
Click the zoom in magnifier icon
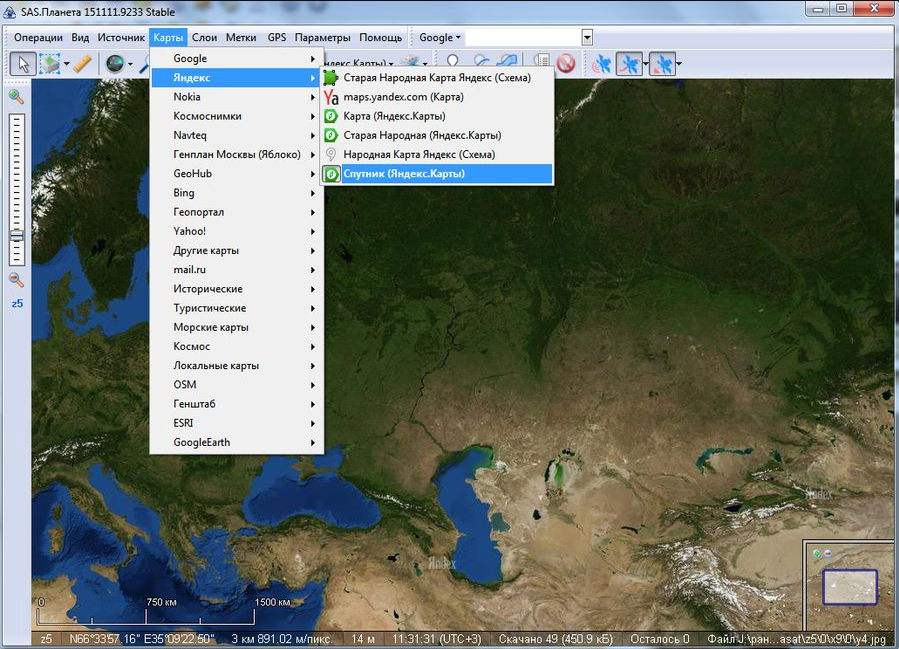click(x=16, y=96)
